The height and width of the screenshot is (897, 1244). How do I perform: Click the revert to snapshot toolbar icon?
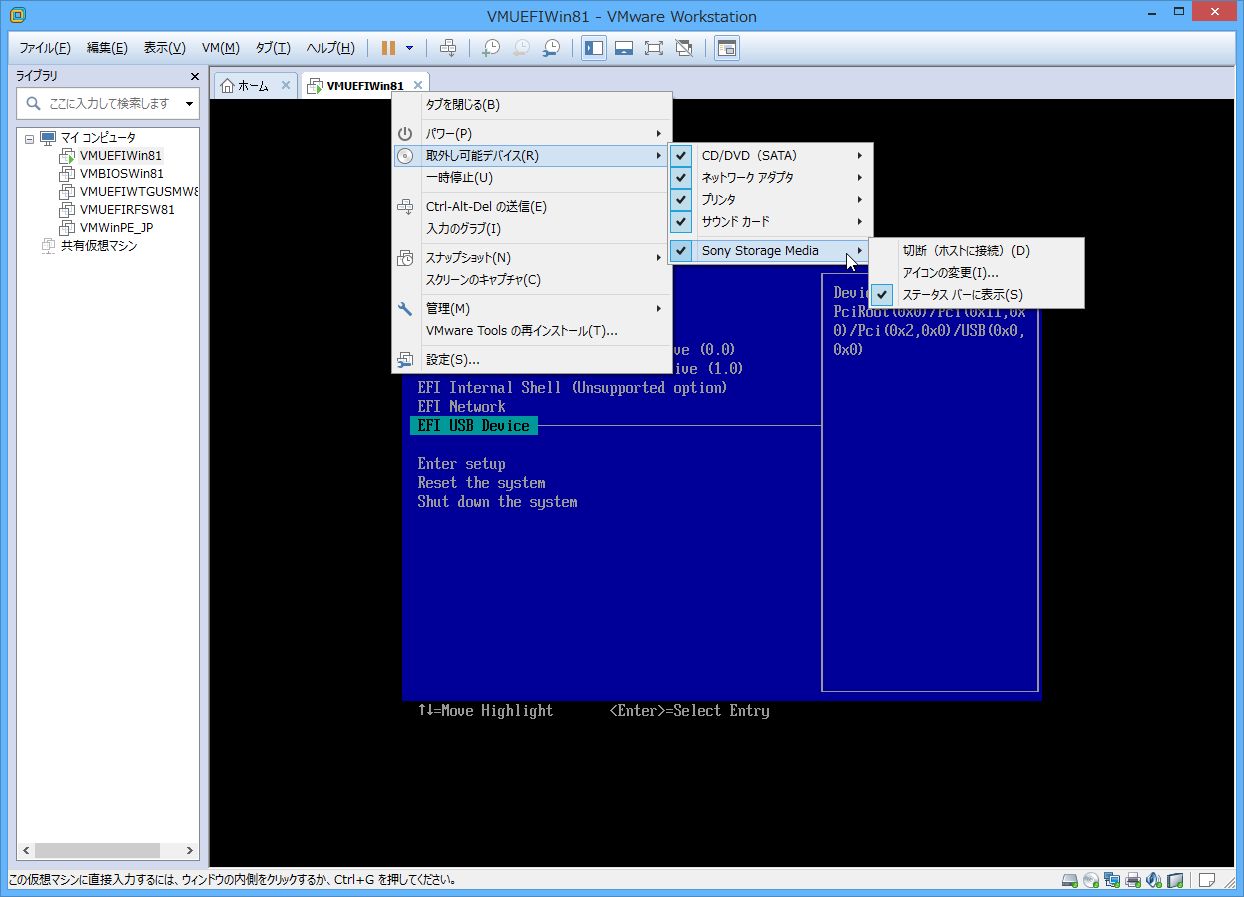click(x=521, y=48)
